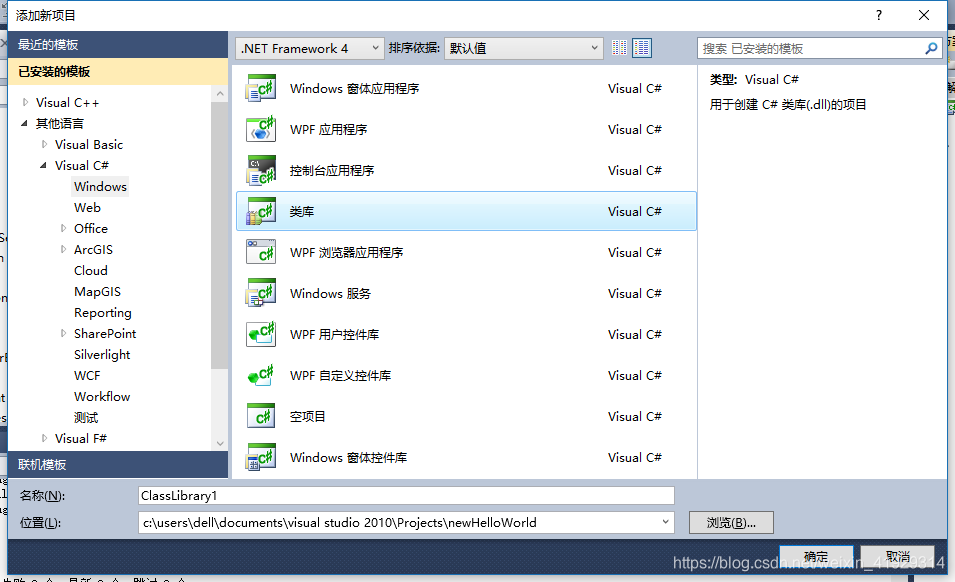The image size is (955, 582).
Task: Open the 已安装的模板 section
Action: 118,71
